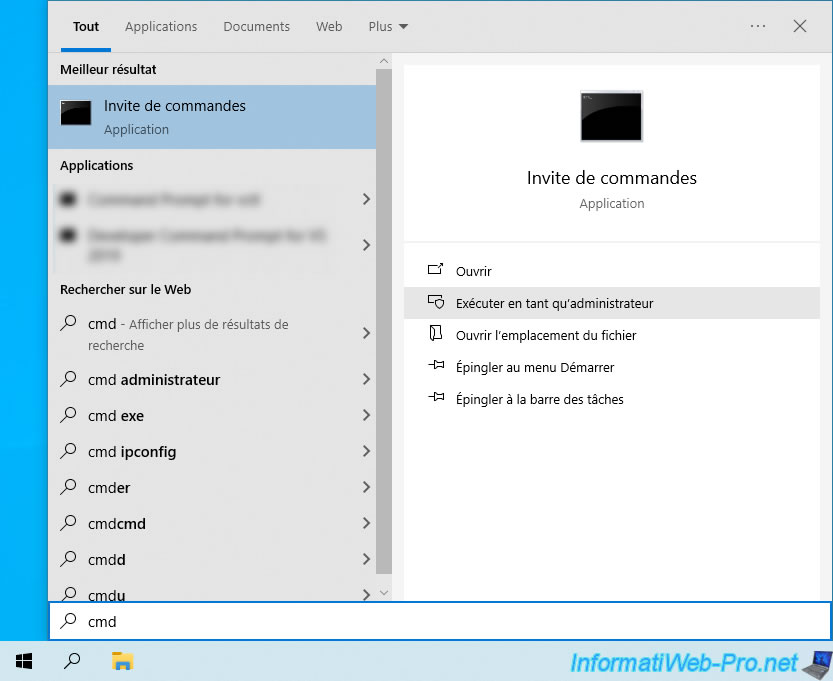Expand arrow for cmd exe suggestion
The image size is (833, 681).
pyautogui.click(x=366, y=415)
